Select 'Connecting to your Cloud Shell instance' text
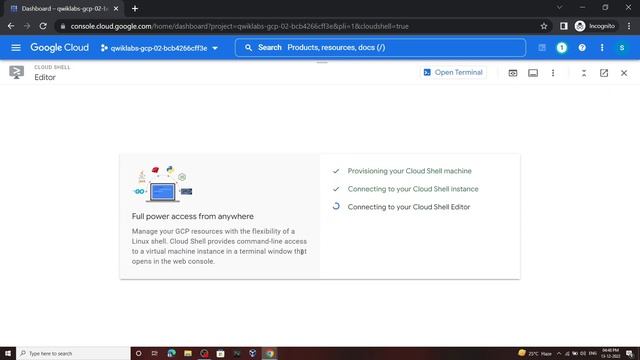The image size is (640, 360). pos(413,189)
